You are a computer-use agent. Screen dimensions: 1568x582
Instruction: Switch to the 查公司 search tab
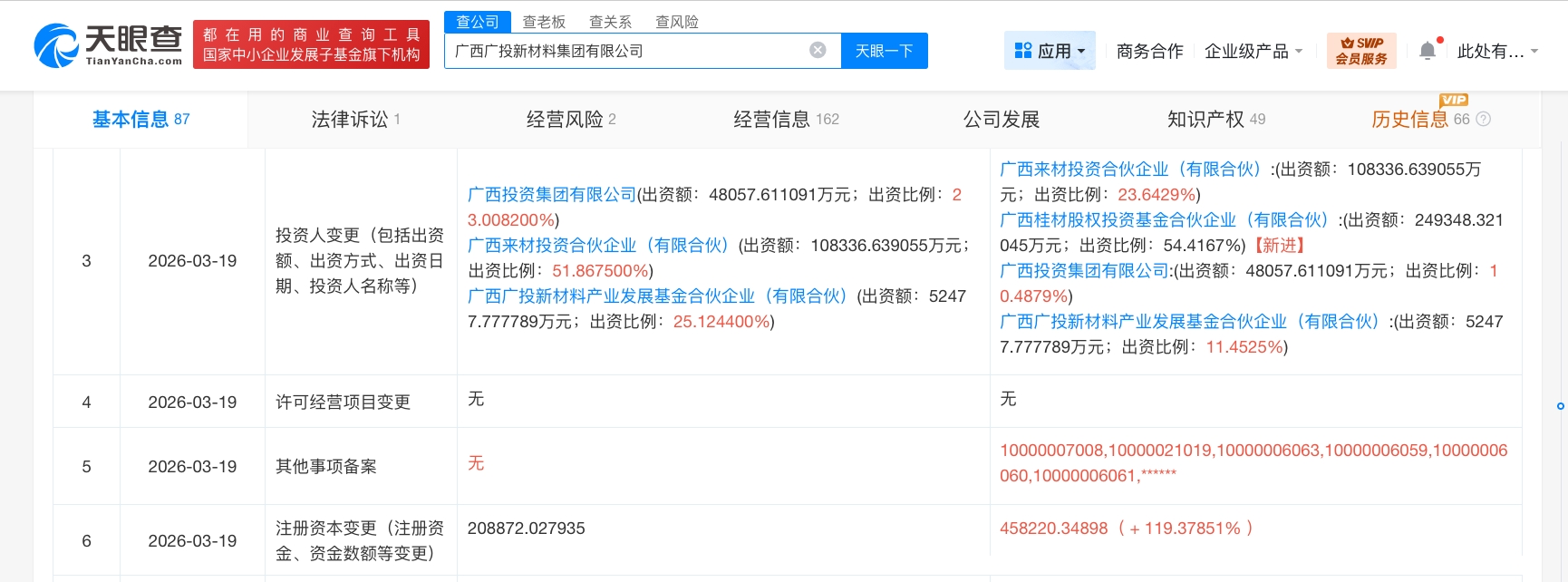click(x=478, y=22)
